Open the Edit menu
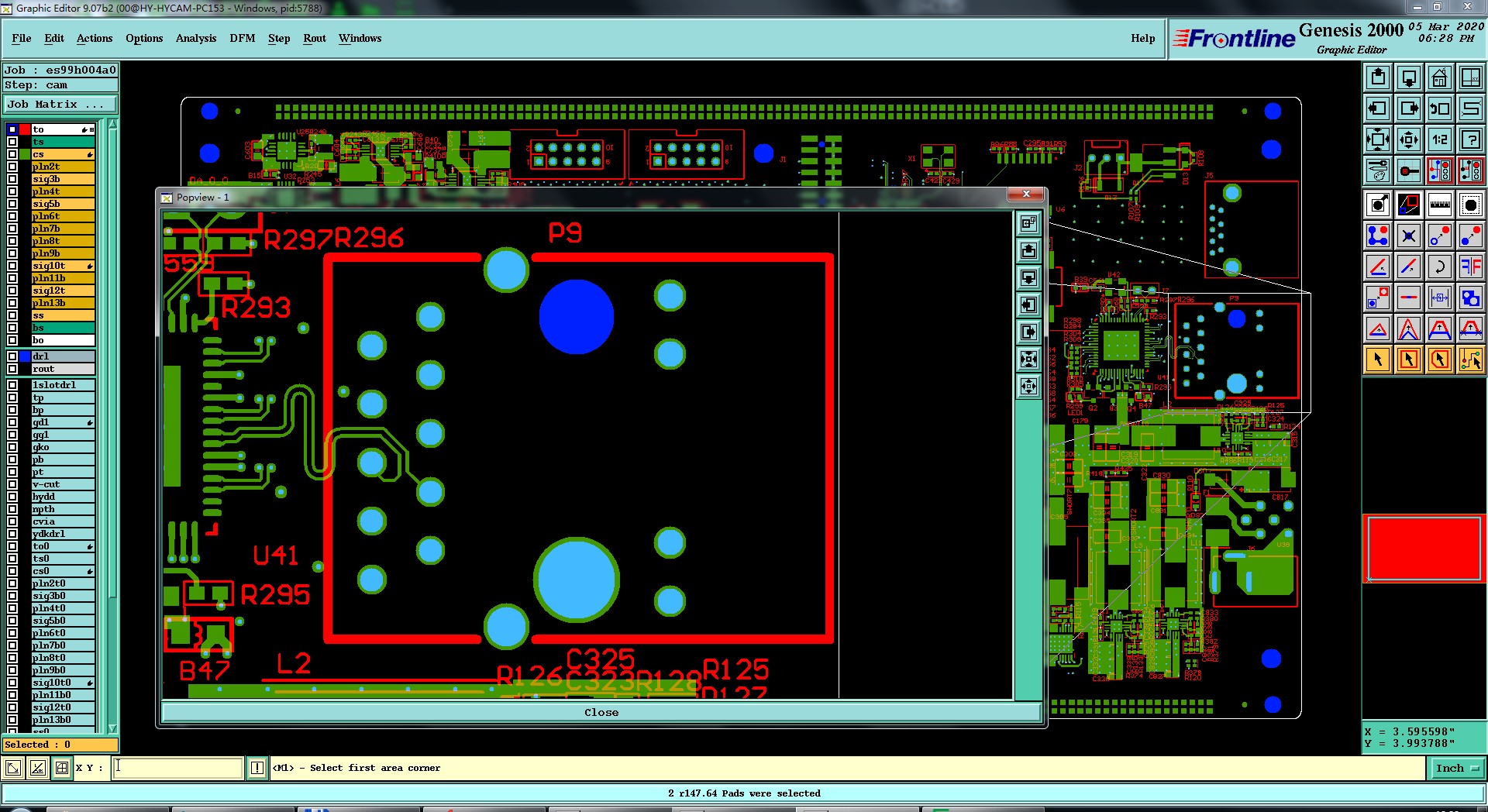The width and height of the screenshot is (1488, 812). pyautogui.click(x=54, y=38)
